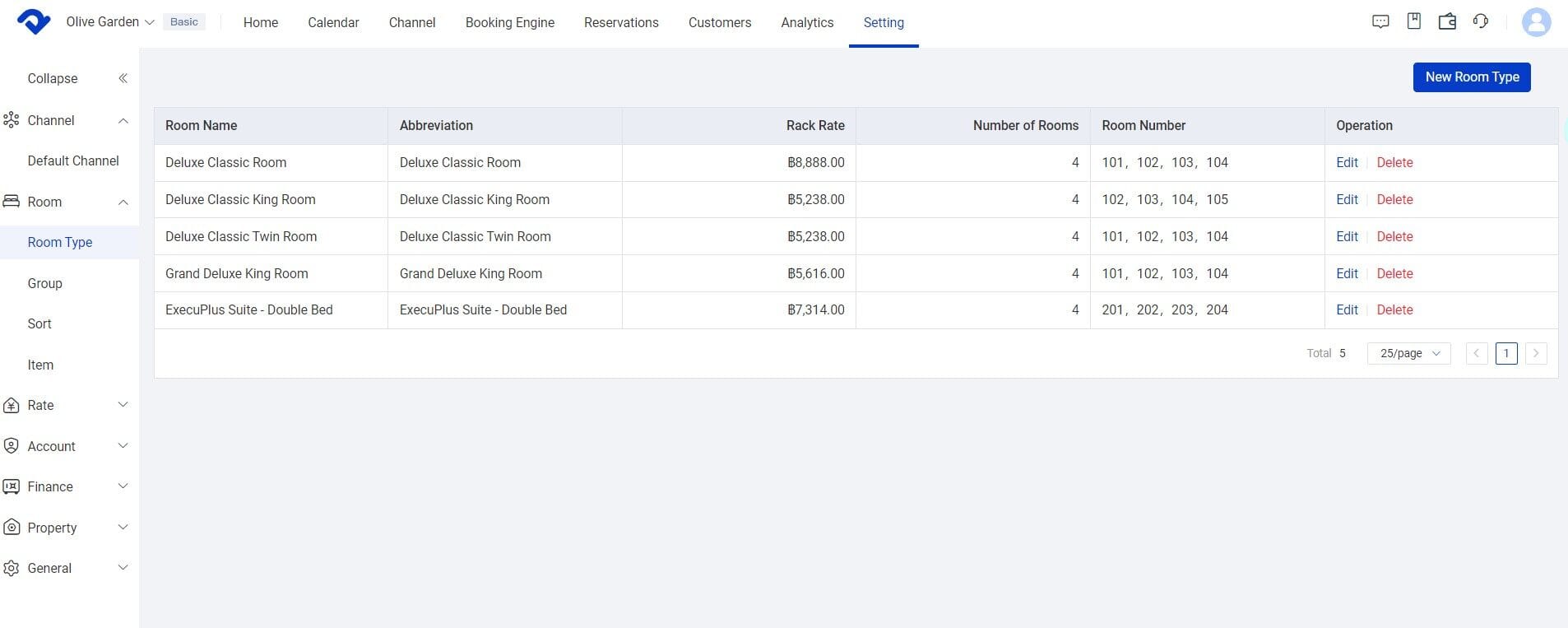Switch to the Calendar tab

(333, 22)
